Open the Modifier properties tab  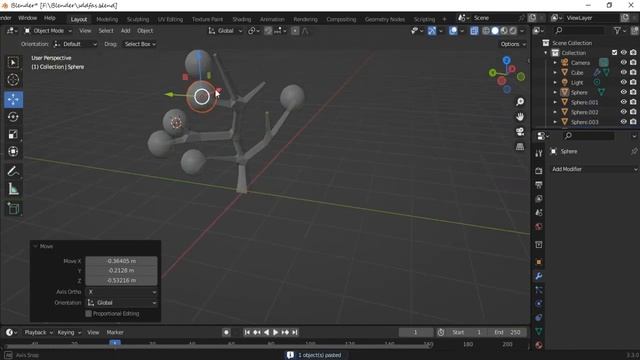[x=539, y=276]
